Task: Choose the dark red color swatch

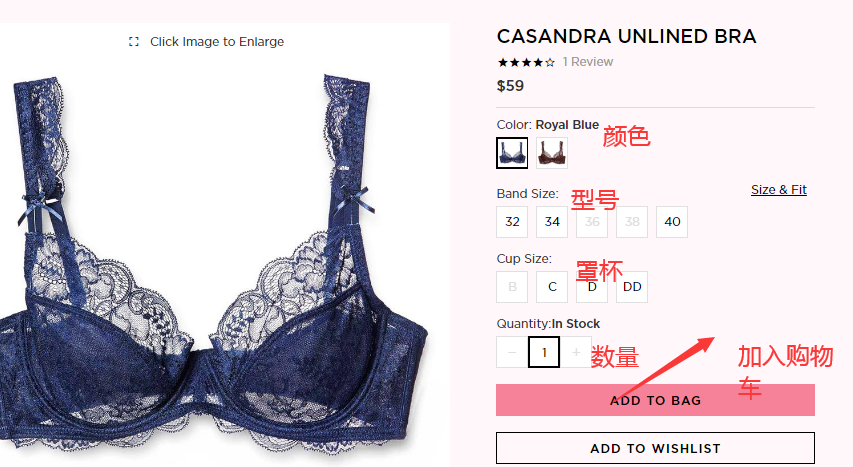Action: coord(552,153)
